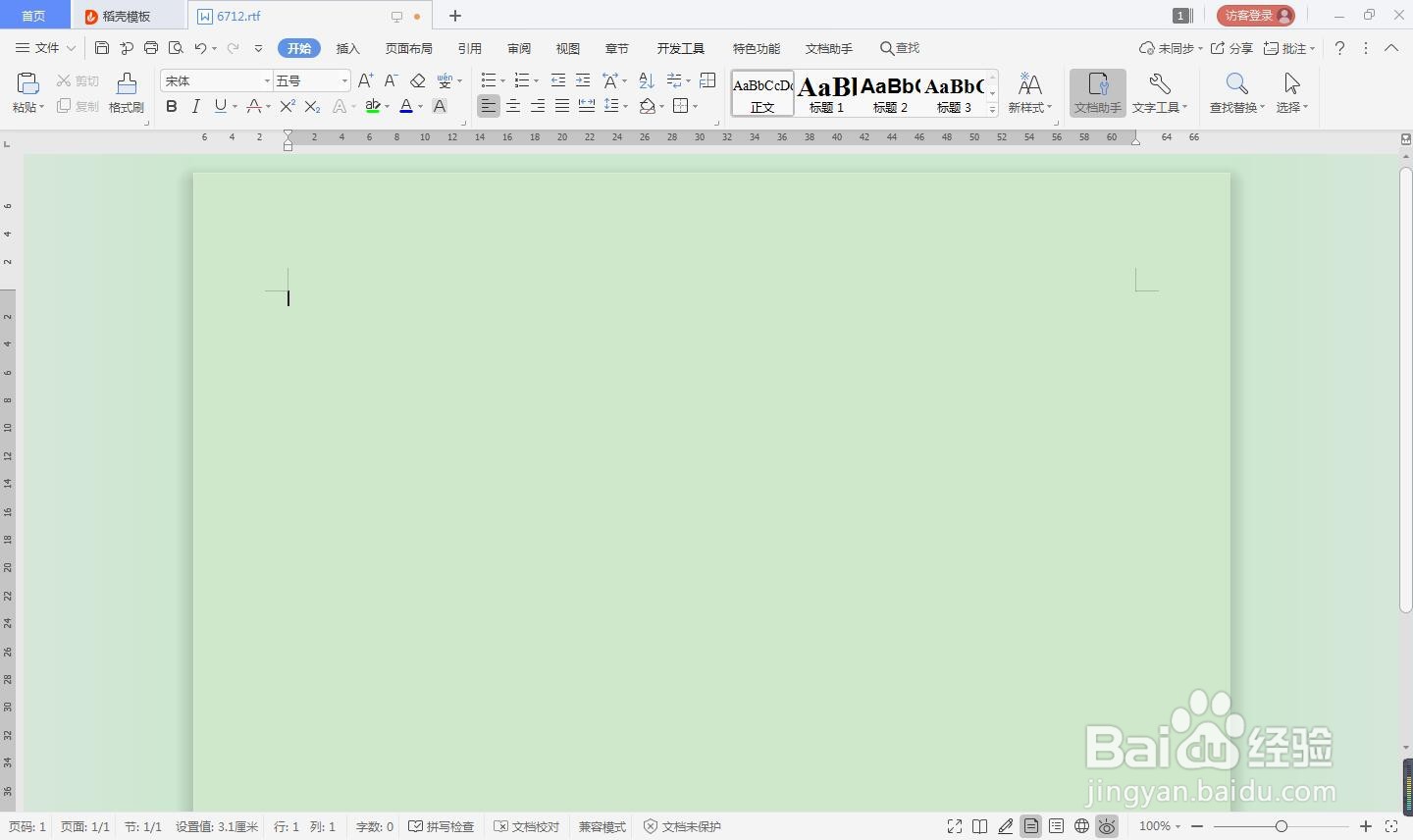Increase font size with A+ icon
The width and height of the screenshot is (1413, 840).
[365, 80]
